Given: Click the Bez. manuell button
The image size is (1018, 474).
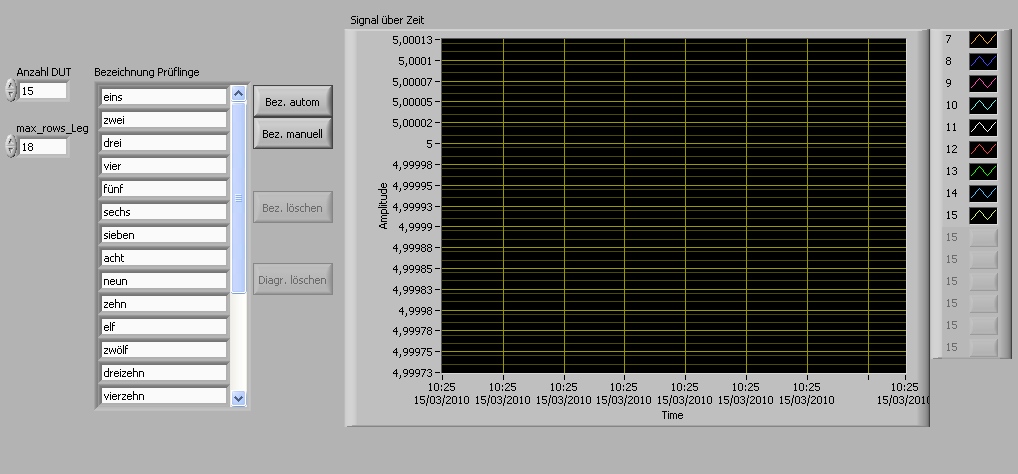Looking at the screenshot, I should coord(292,134).
